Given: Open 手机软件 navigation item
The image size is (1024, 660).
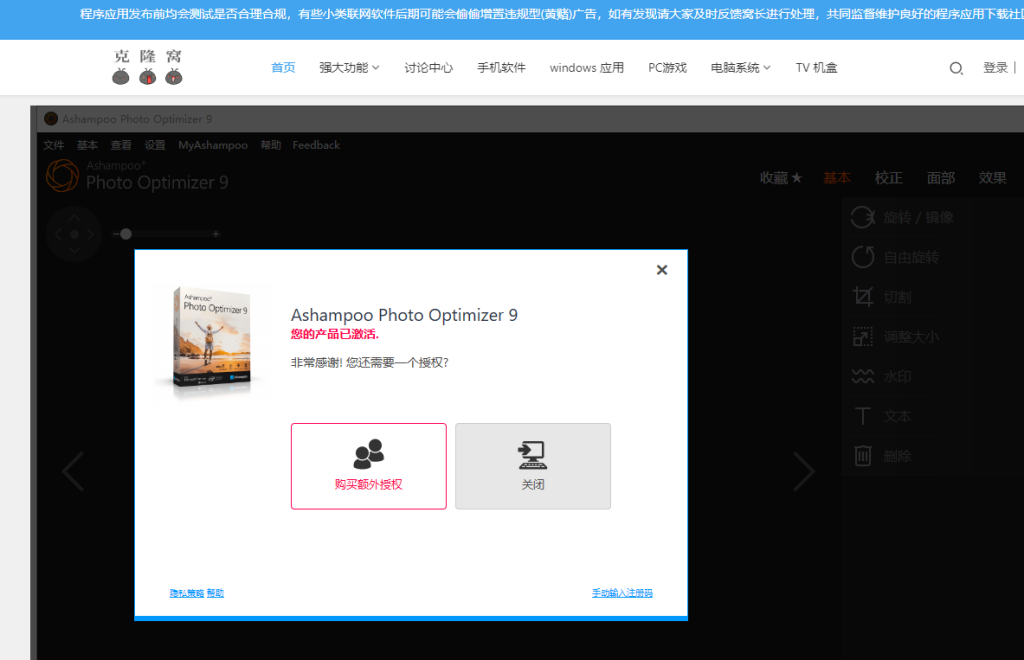Looking at the screenshot, I should click(501, 67).
